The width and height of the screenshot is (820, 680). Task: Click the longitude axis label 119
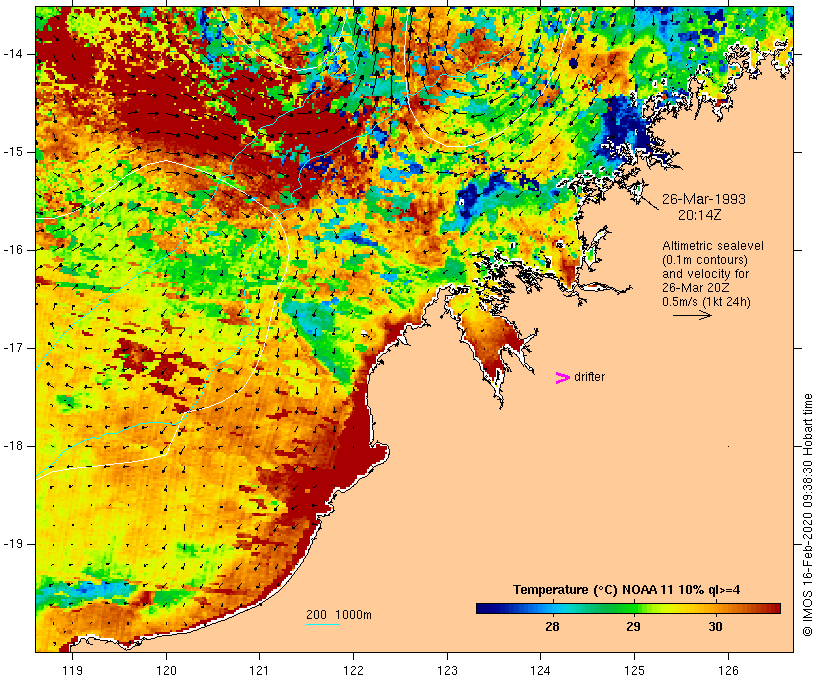click(72, 671)
